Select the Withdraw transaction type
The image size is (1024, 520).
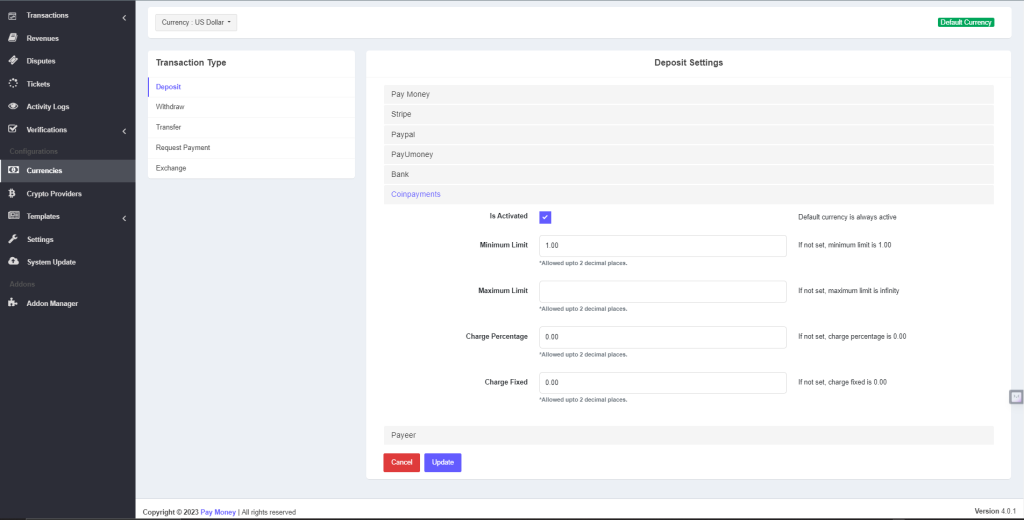point(170,106)
